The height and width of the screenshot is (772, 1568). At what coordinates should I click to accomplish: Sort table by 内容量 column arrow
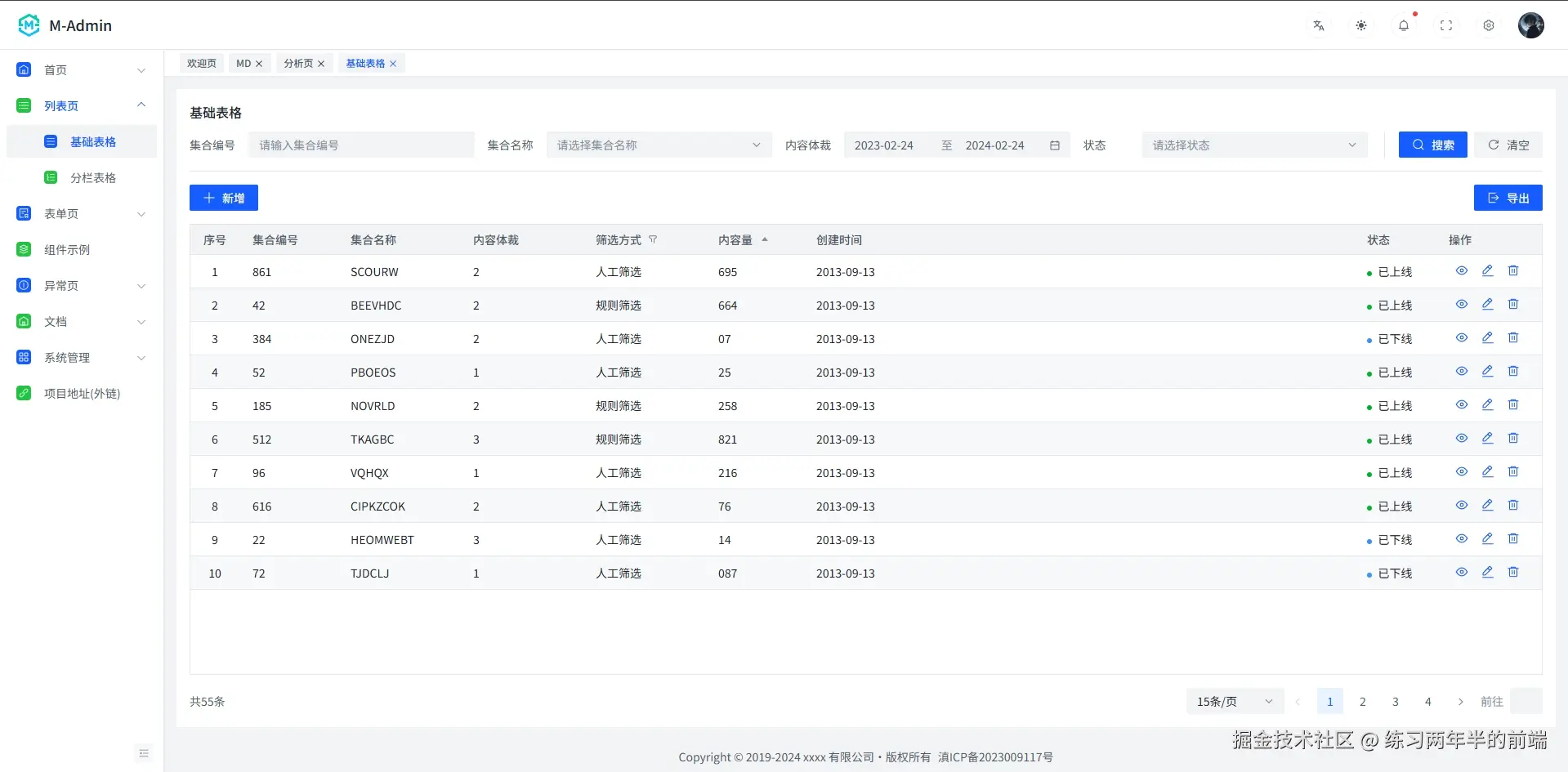765,240
